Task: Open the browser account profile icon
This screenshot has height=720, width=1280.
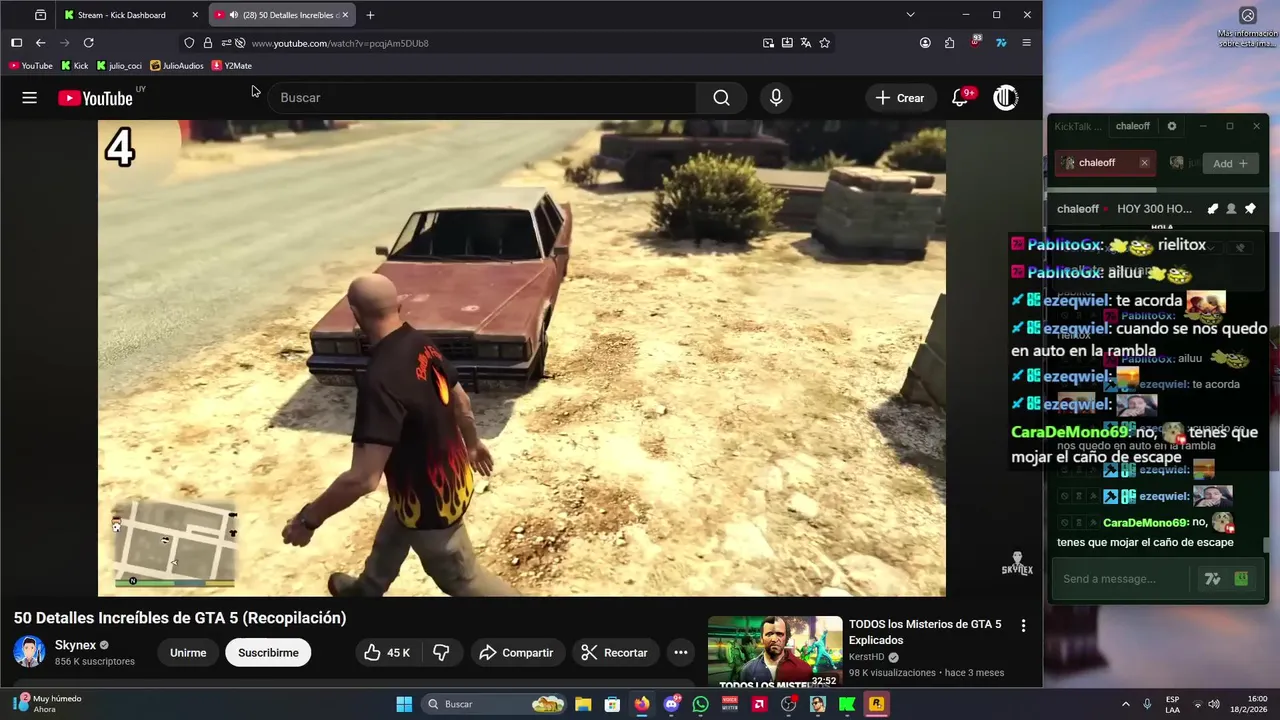Action: click(925, 43)
